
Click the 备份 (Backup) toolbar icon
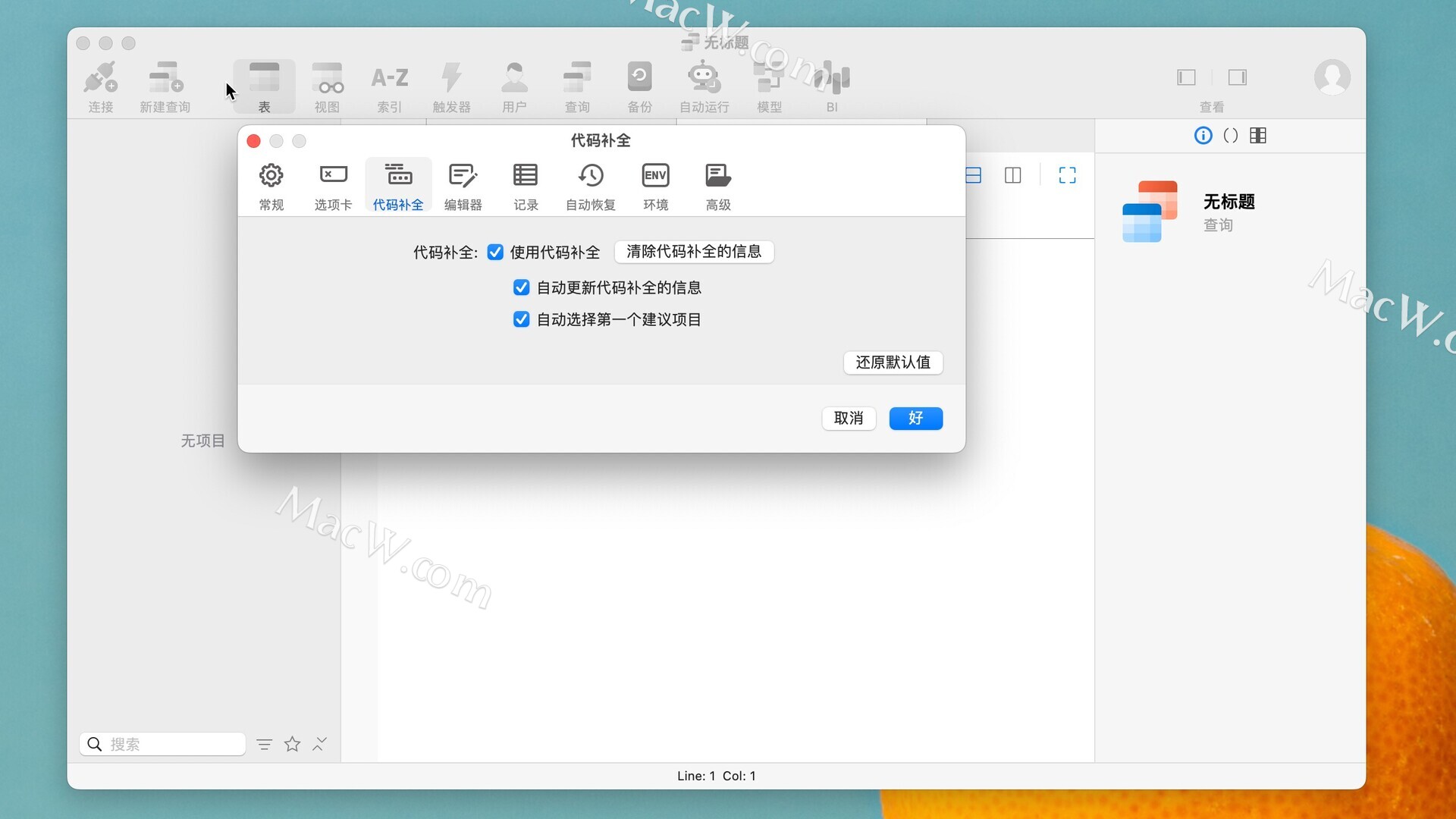pyautogui.click(x=639, y=86)
